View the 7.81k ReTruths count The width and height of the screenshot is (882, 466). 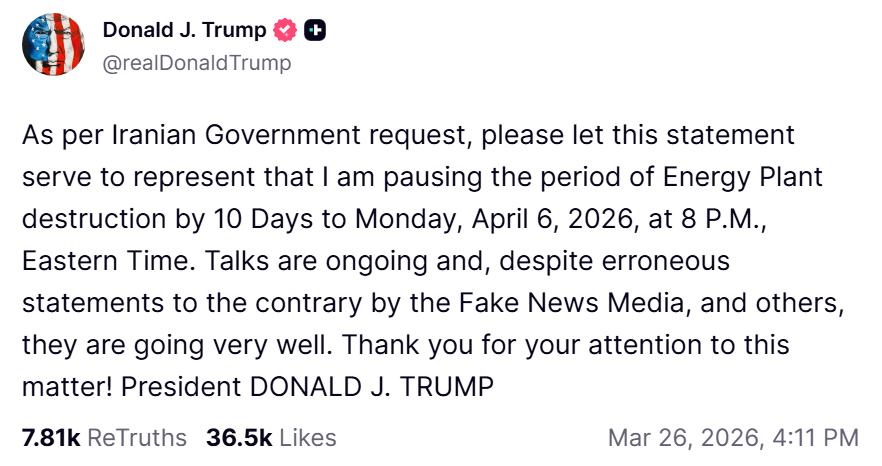click(x=50, y=438)
